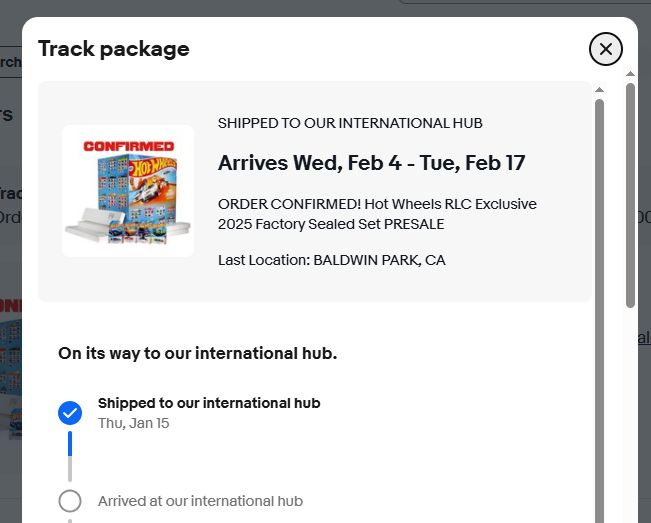Click the outer dialog scrollbar up arrow

tap(630, 74)
